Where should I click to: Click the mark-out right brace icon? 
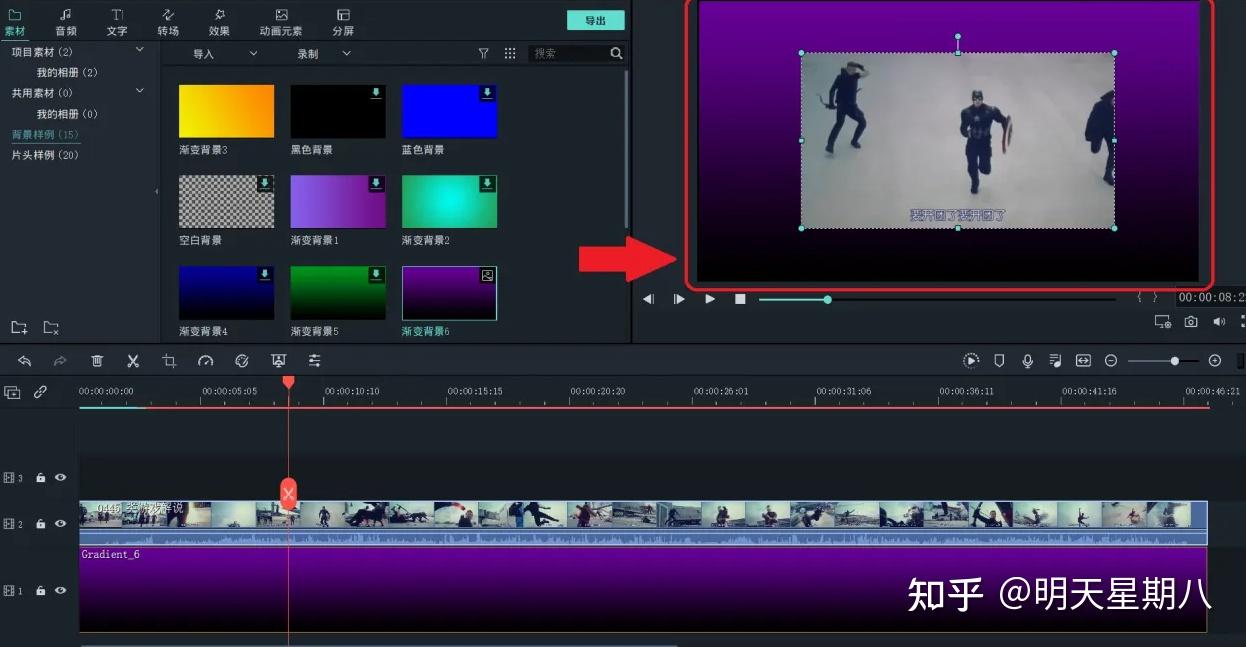click(x=1155, y=298)
